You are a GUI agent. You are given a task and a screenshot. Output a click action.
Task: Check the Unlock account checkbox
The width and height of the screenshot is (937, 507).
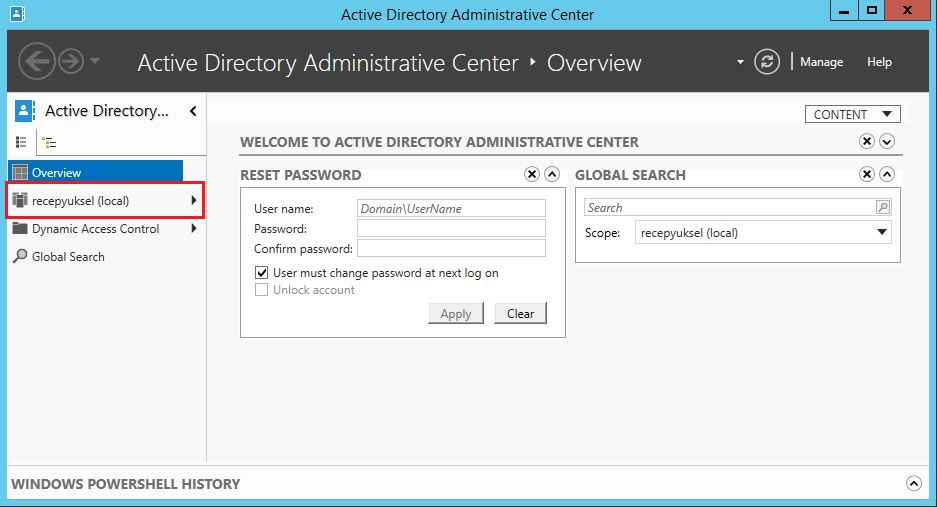point(261,290)
